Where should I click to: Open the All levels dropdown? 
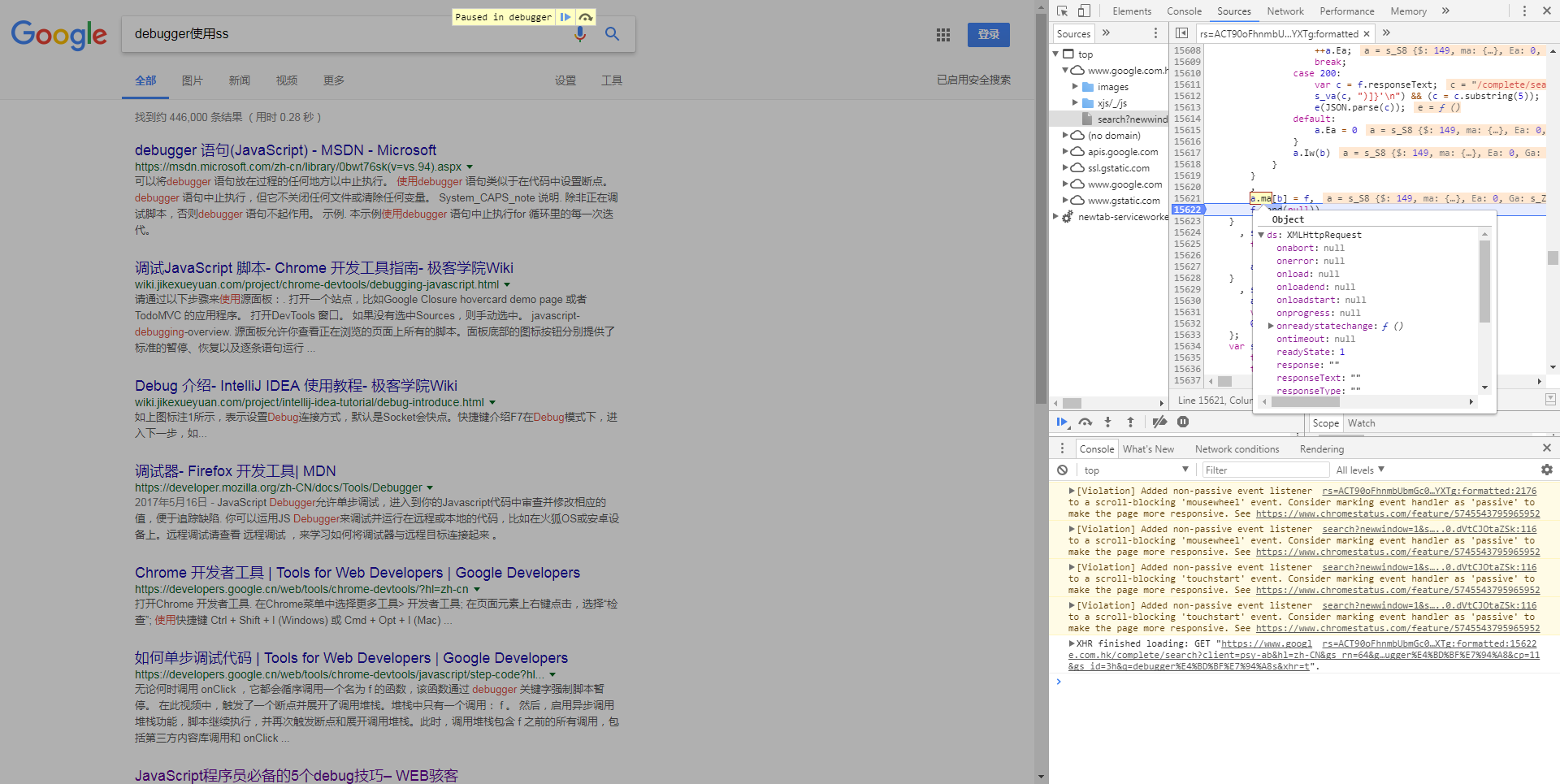click(1360, 470)
